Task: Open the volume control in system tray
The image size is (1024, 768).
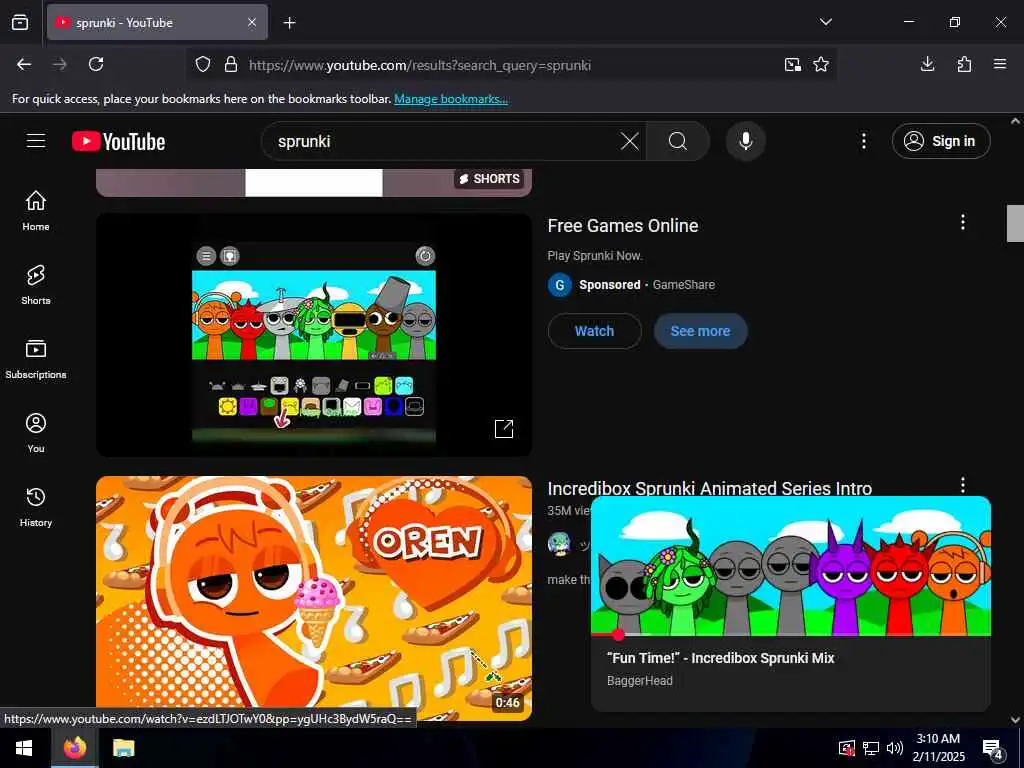Action: (895, 748)
